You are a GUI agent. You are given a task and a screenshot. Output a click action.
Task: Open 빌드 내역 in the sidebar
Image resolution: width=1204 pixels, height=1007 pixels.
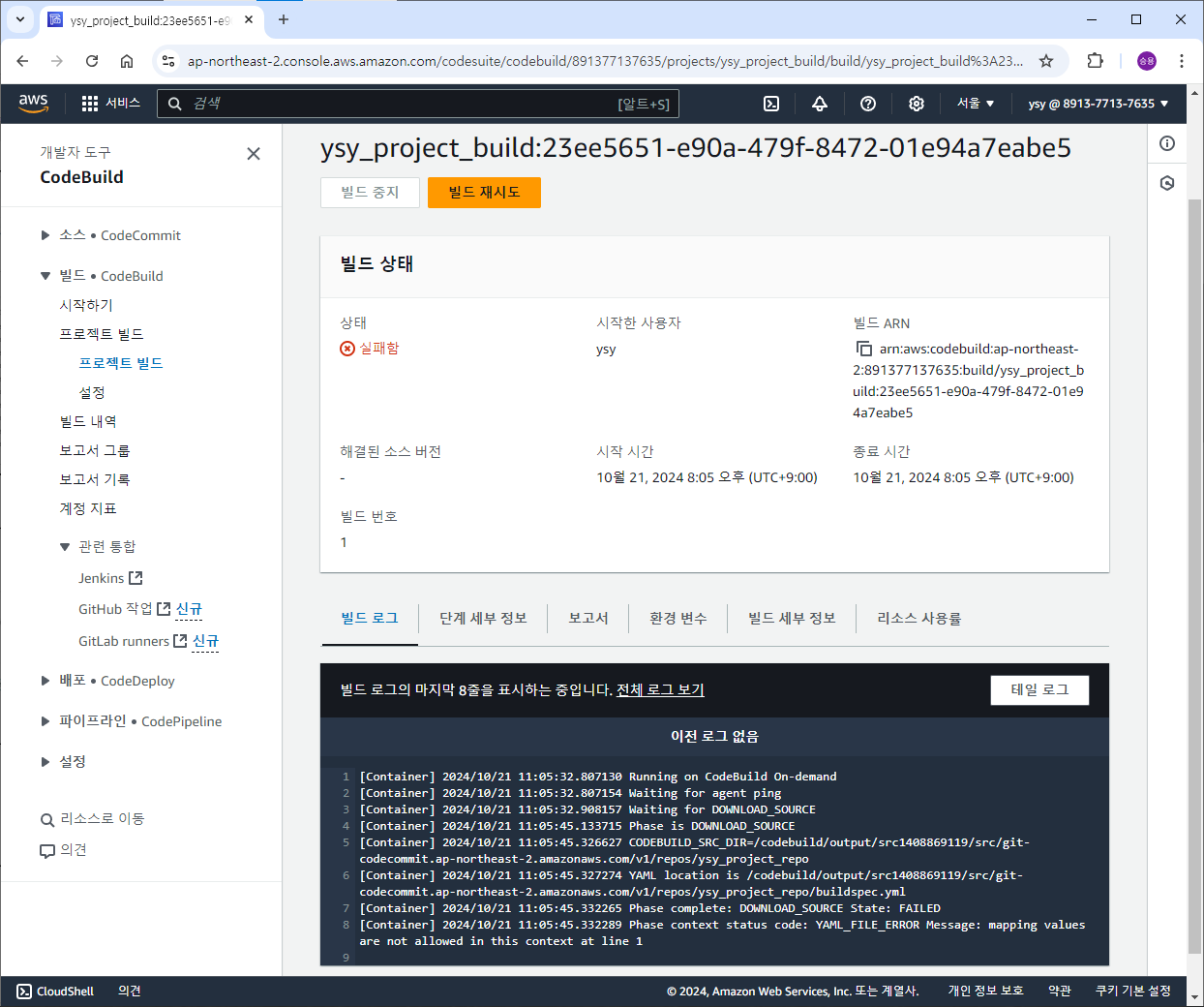pyautogui.click(x=88, y=421)
